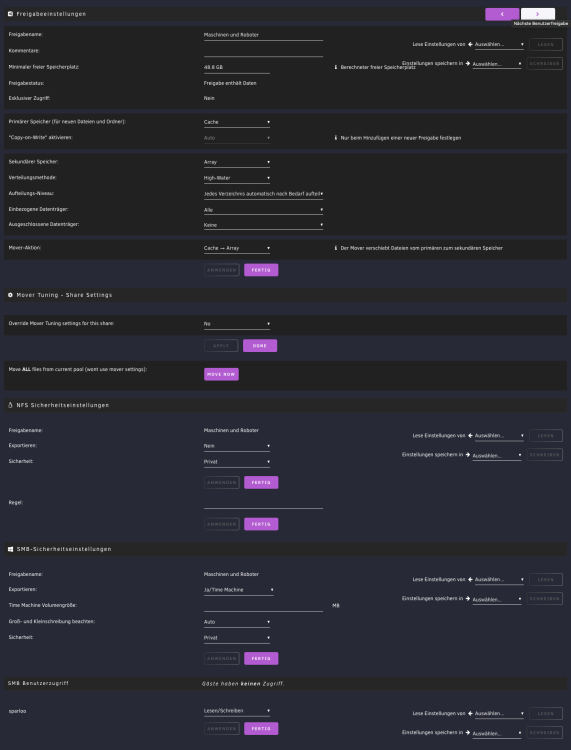Open the Primärer Speicher dropdown showing Cache
Viewport: 571px width, 750px height.
coord(237,122)
